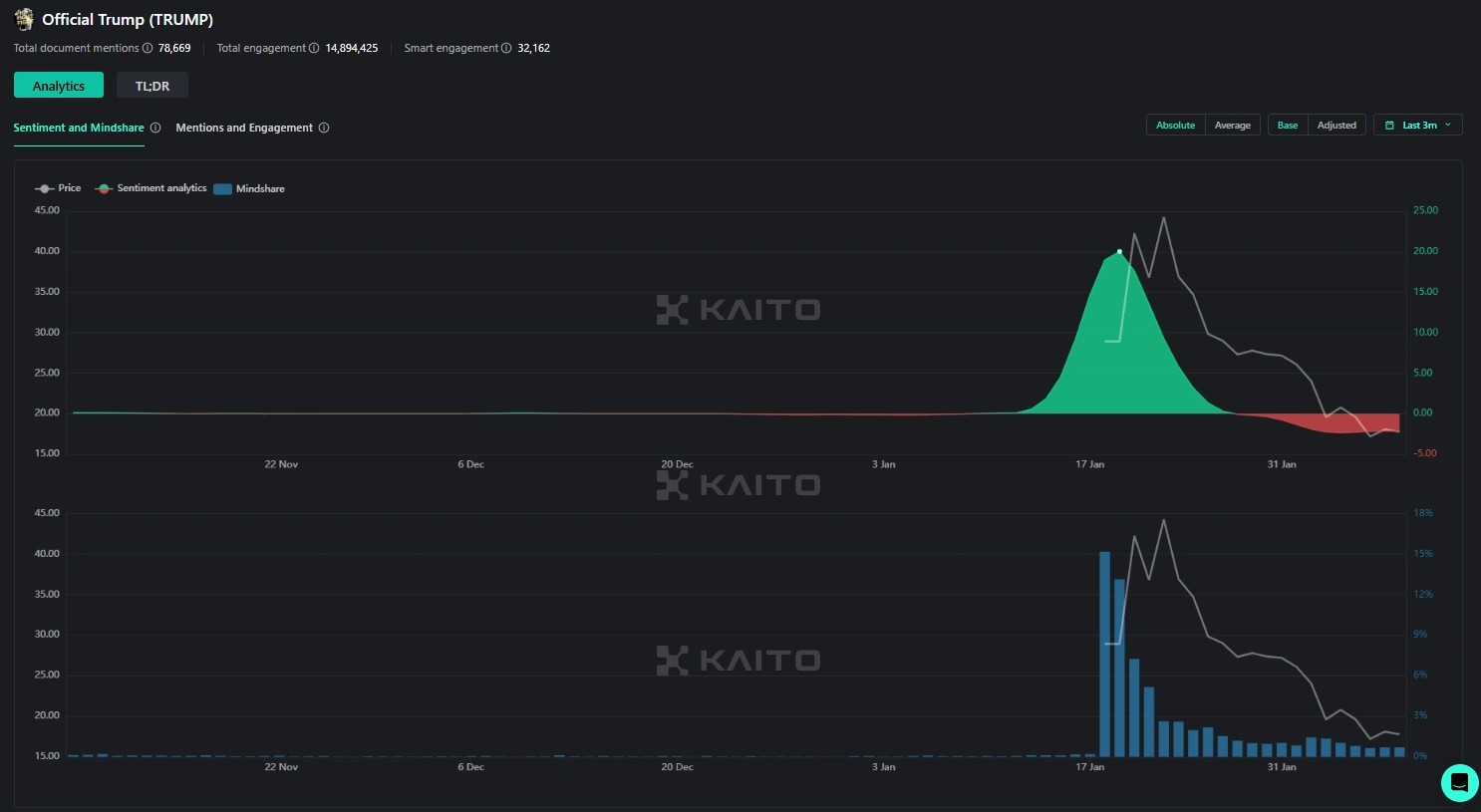Open the Mentions and Engagement tab
This screenshot has height=812, width=1481.
244,128
